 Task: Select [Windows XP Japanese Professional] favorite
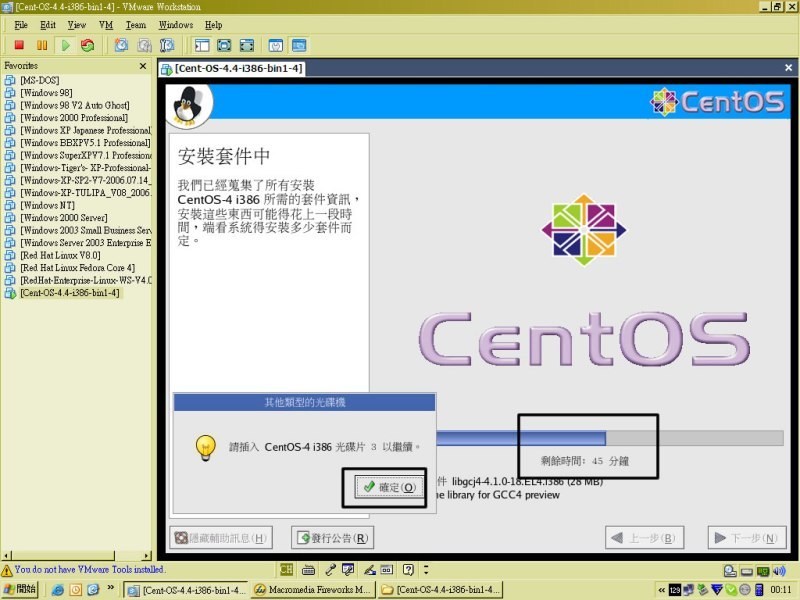[x=86, y=131]
